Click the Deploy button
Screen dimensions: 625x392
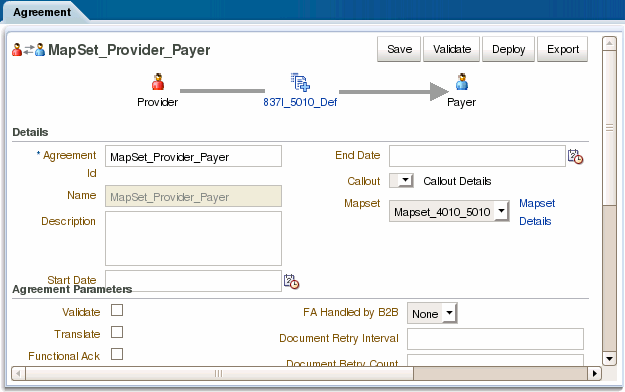(508, 49)
